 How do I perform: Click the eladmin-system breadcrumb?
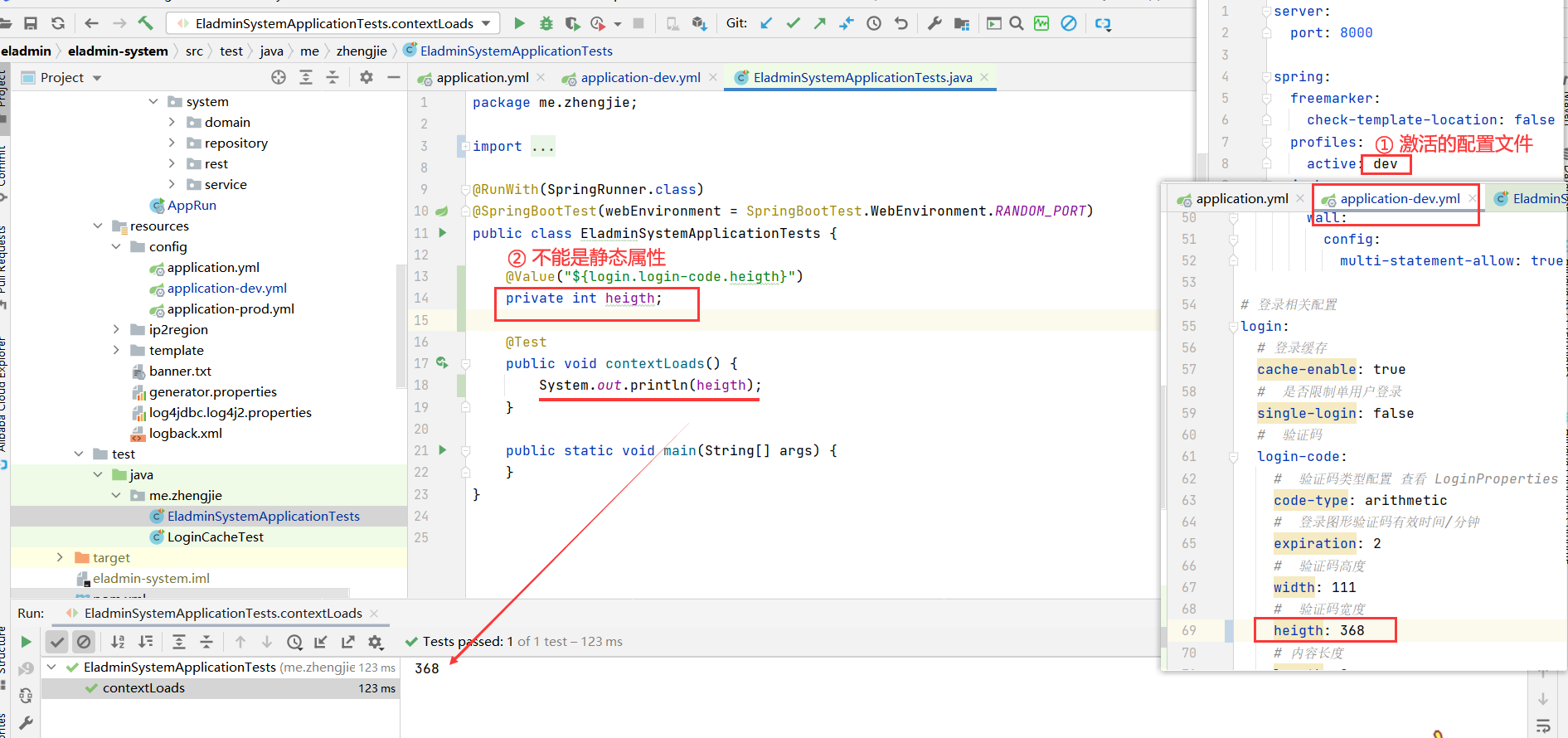118,51
